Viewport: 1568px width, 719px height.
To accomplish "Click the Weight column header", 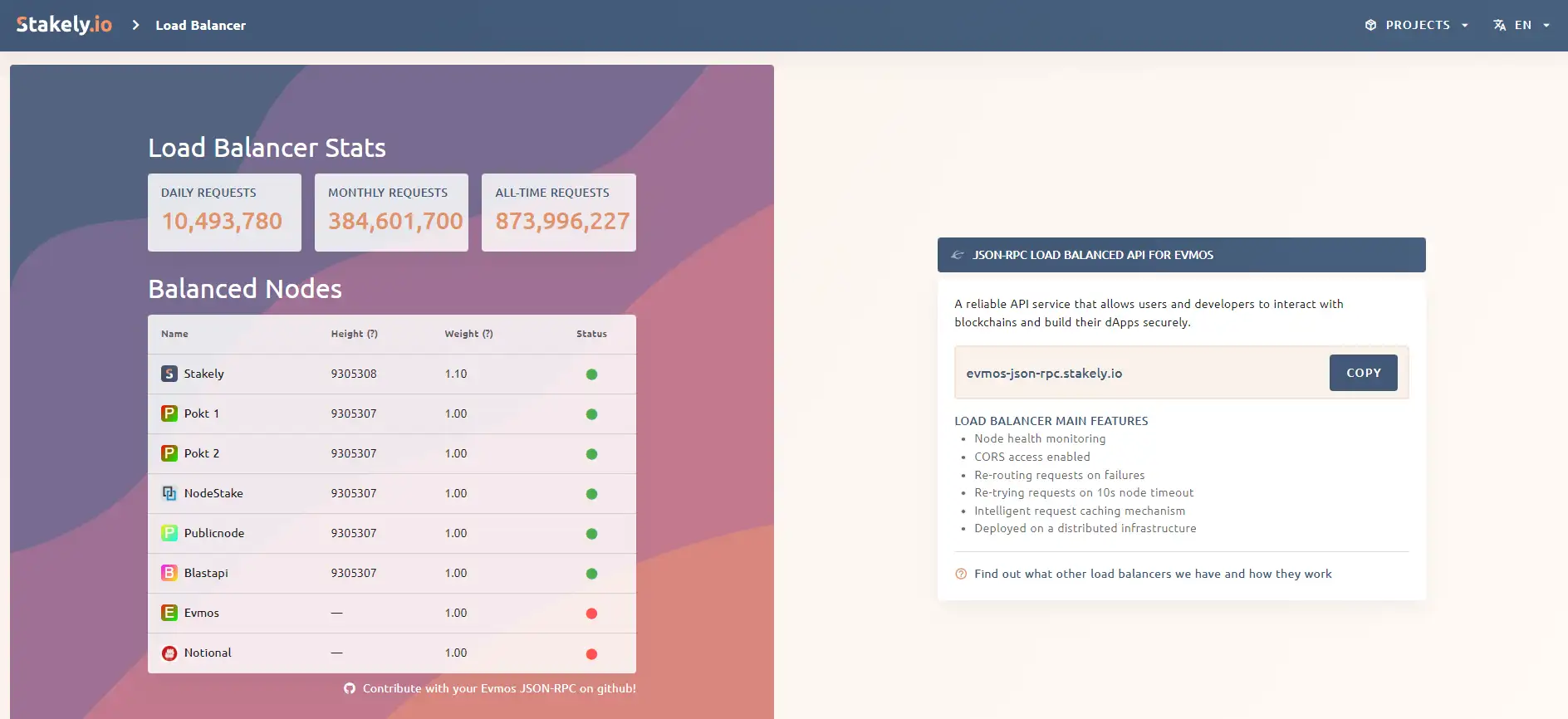I will [461, 334].
